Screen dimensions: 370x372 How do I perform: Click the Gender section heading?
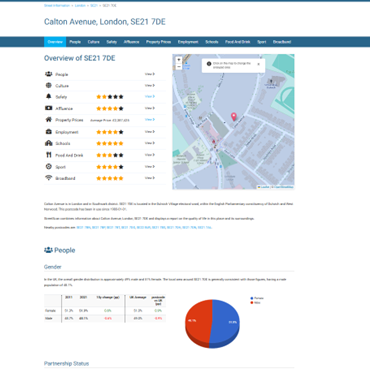pos(53,267)
